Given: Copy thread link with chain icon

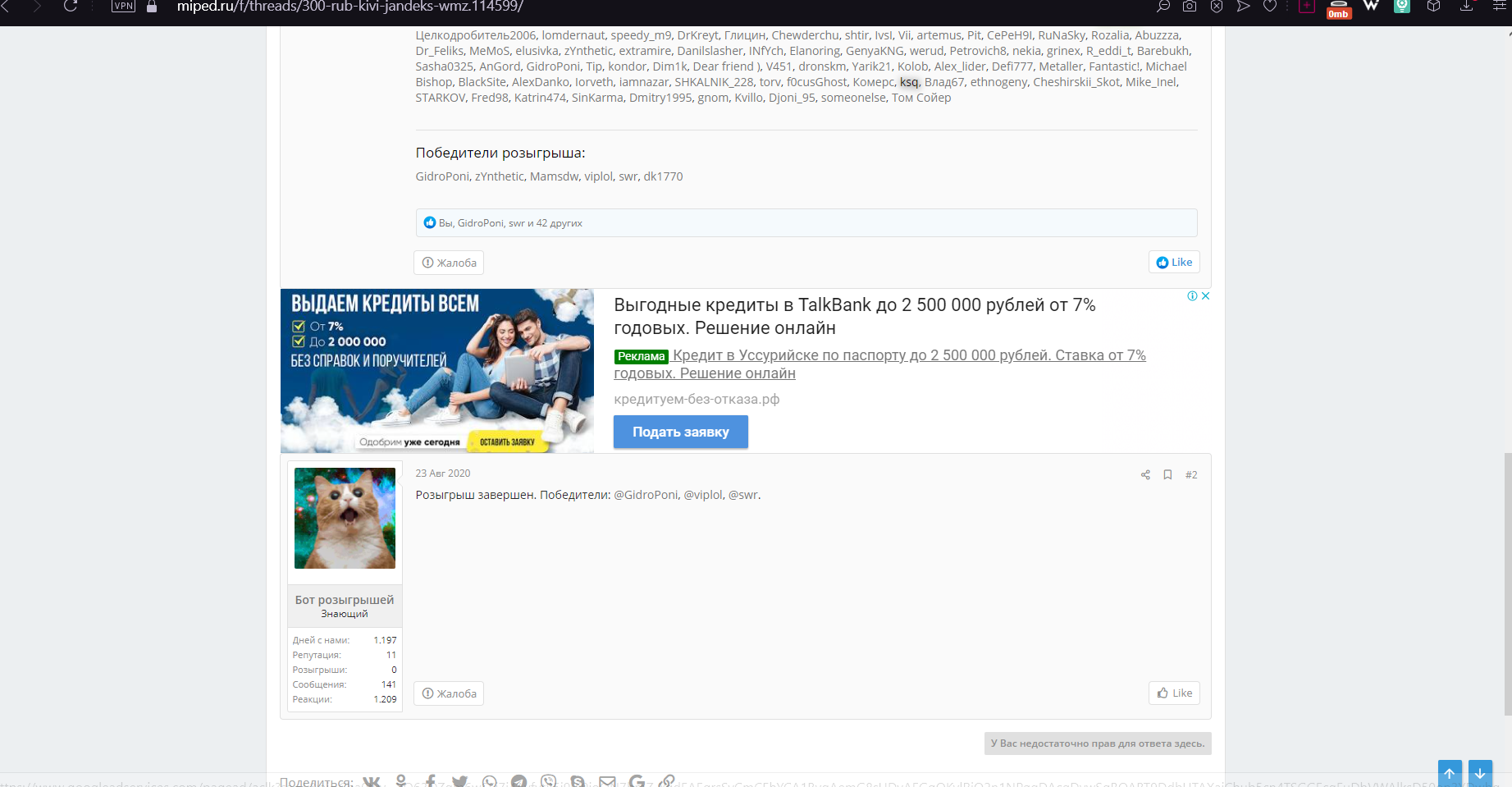Looking at the screenshot, I should pos(667,781).
